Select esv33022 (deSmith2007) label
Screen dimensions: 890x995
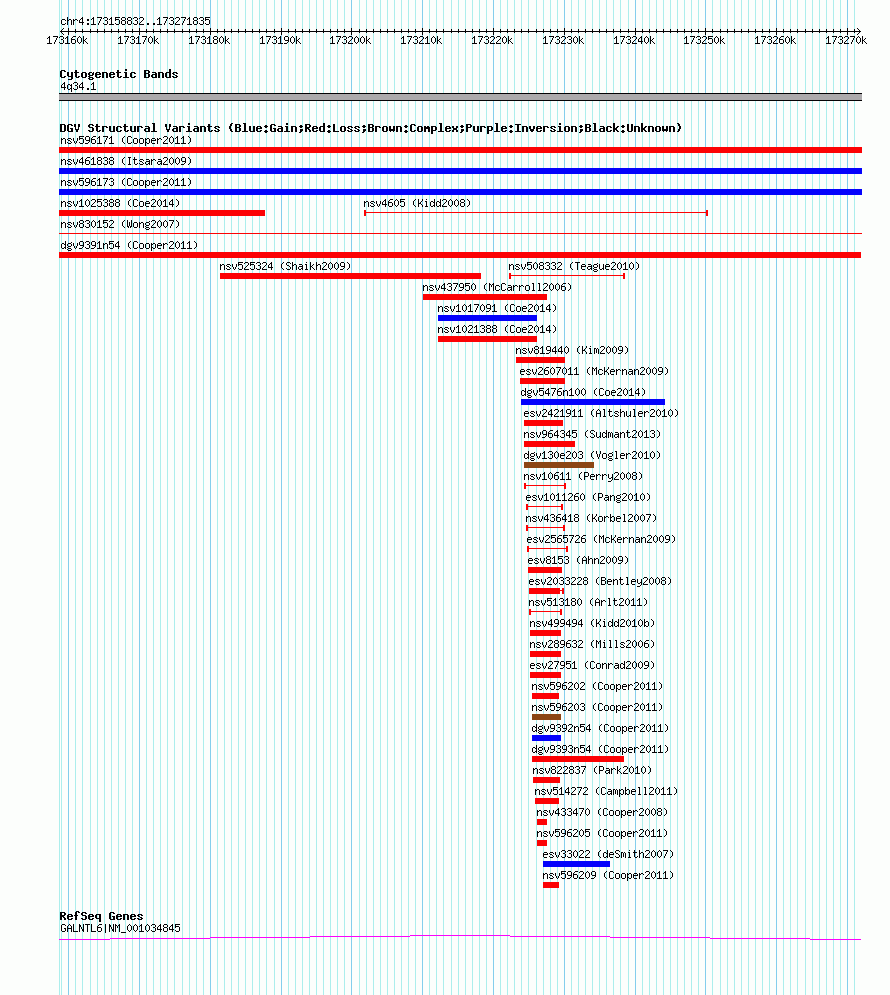pyautogui.click(x=608, y=853)
